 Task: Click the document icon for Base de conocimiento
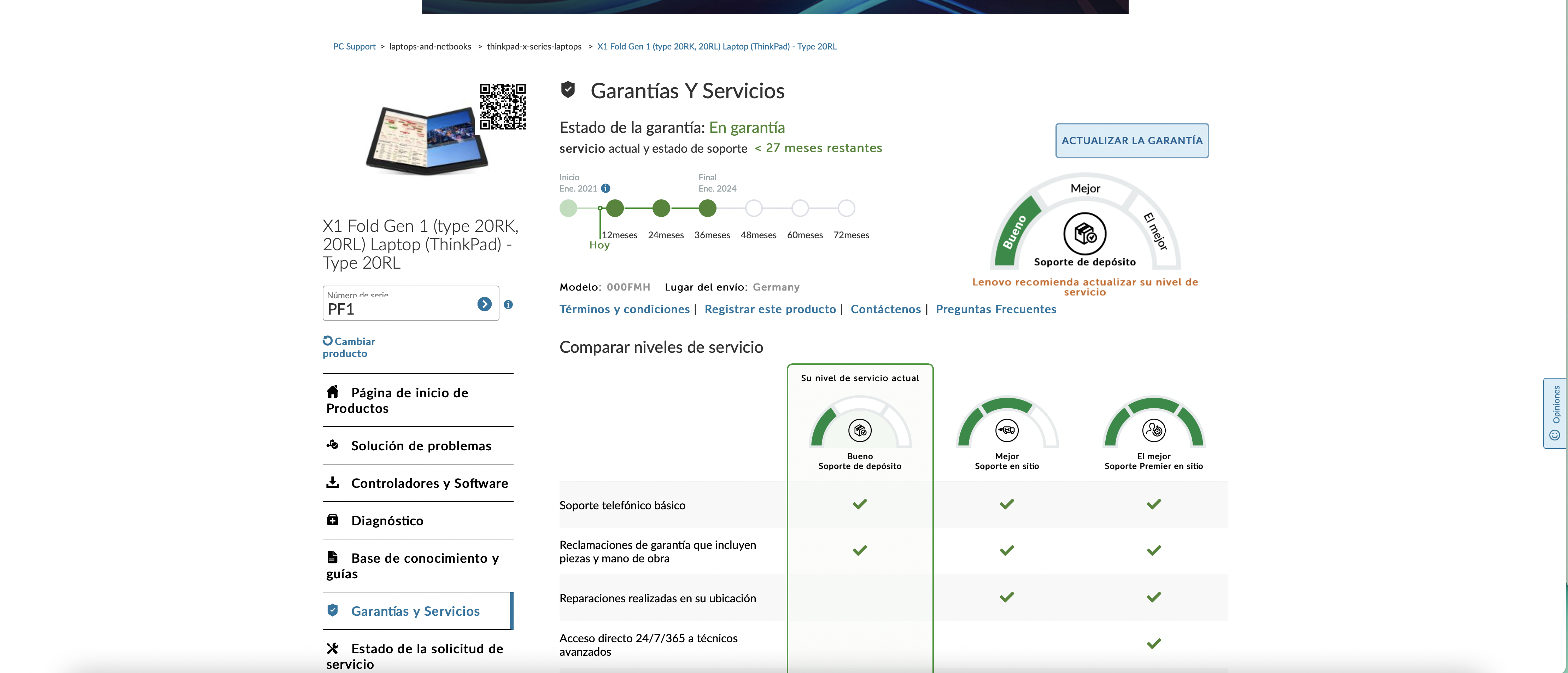[332, 557]
